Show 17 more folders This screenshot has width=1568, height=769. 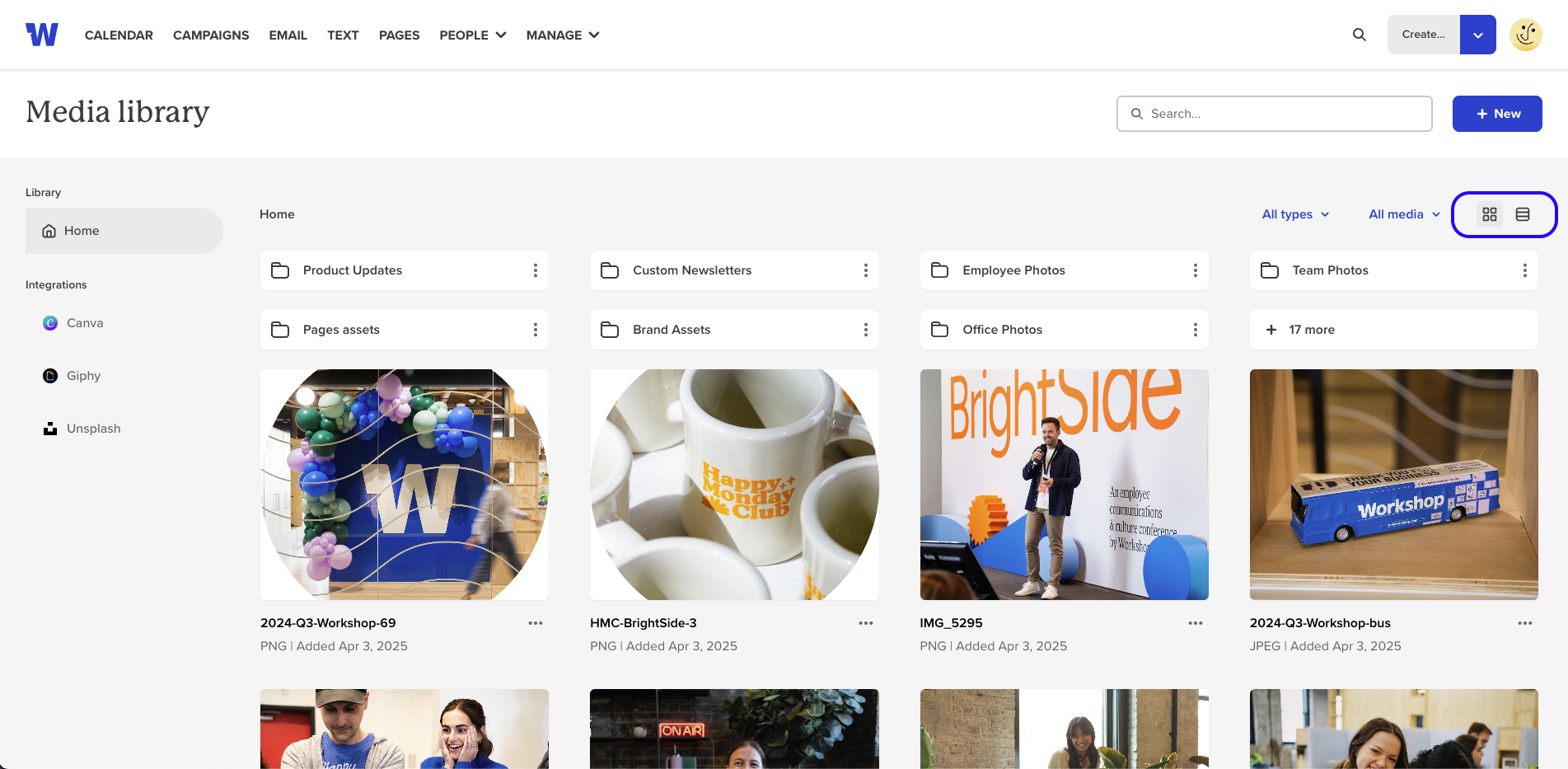(x=1393, y=330)
